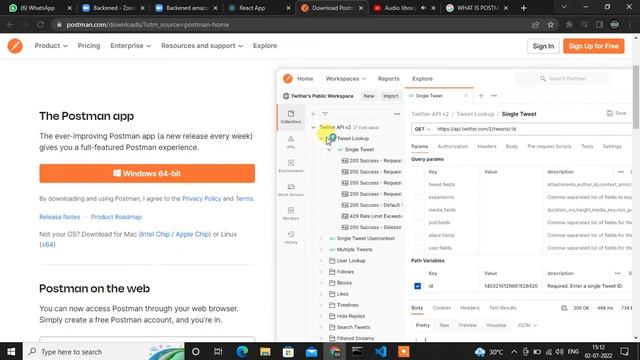Open the orange taskbar app icon
640x360 pixels.
404,351
